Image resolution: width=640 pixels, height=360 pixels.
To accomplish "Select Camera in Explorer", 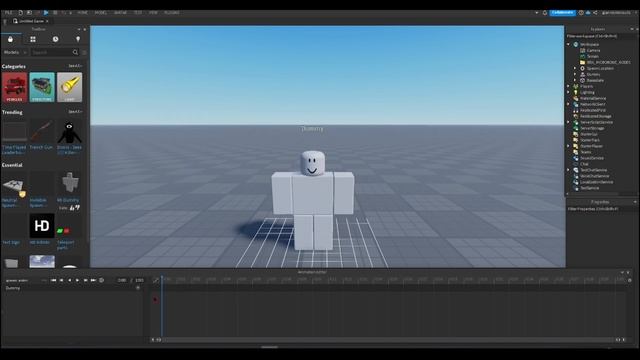I will tap(593, 50).
